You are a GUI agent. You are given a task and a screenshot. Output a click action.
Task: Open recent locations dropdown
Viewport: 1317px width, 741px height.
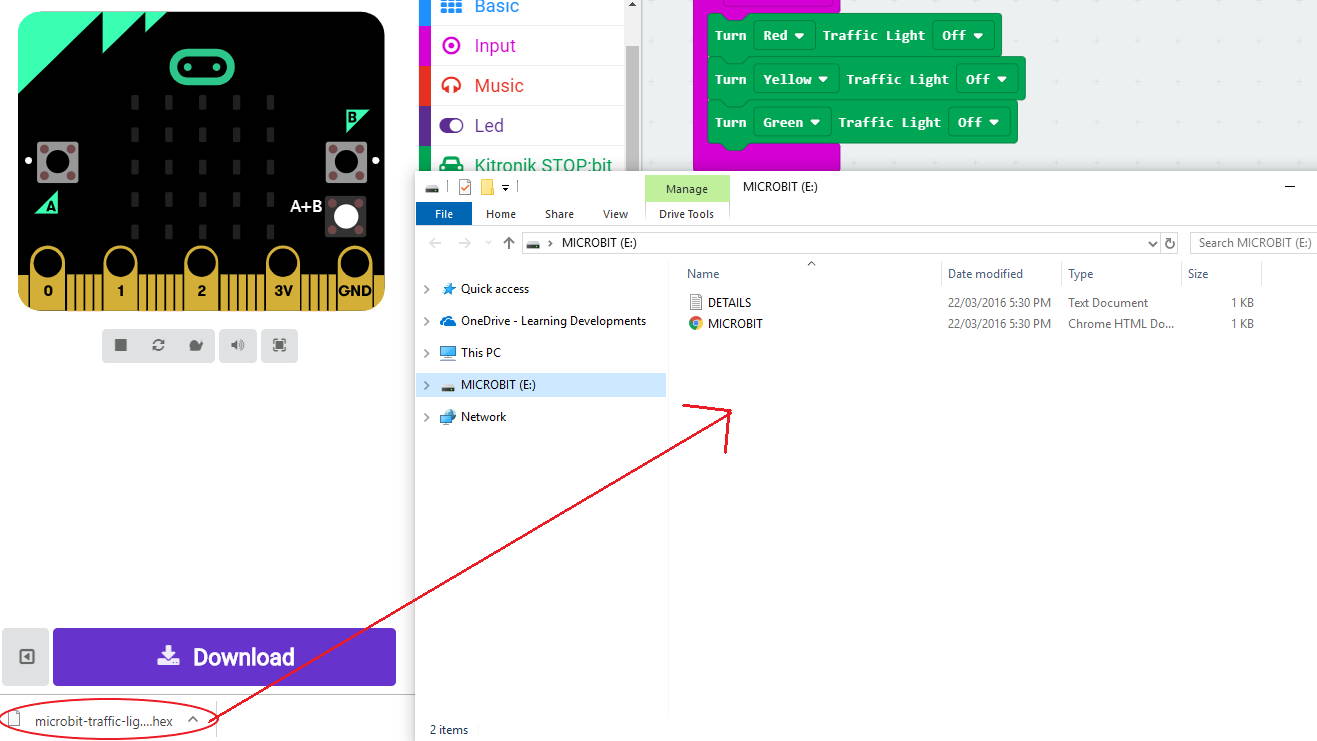(488, 243)
